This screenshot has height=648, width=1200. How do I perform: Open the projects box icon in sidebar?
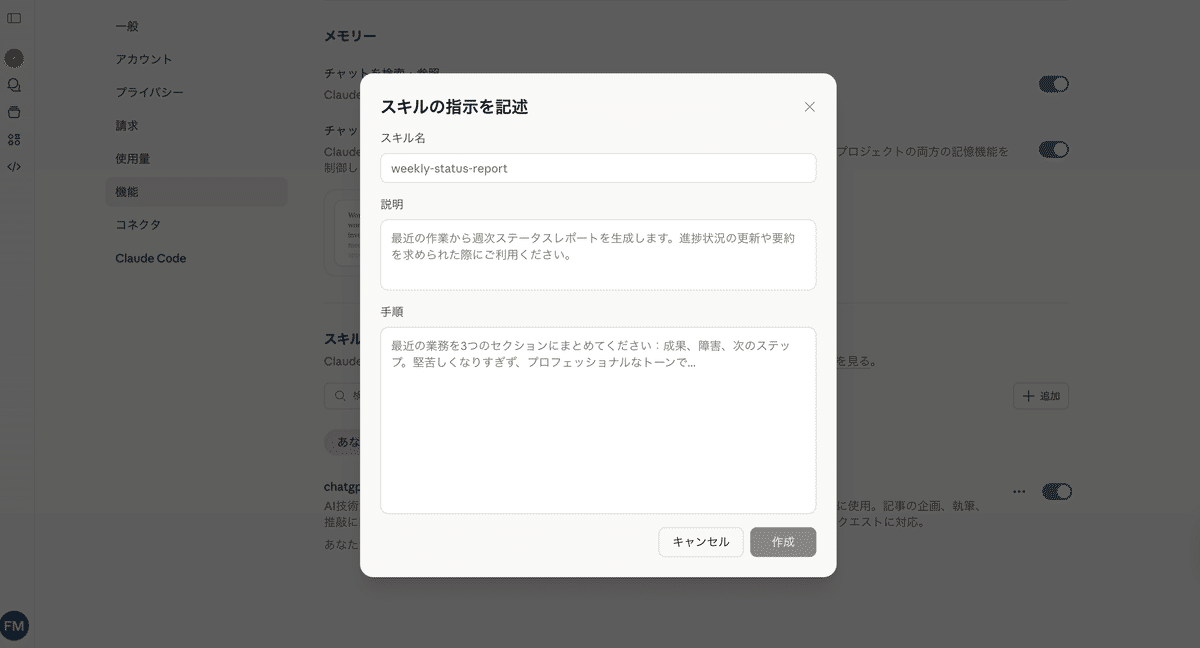(x=14, y=112)
